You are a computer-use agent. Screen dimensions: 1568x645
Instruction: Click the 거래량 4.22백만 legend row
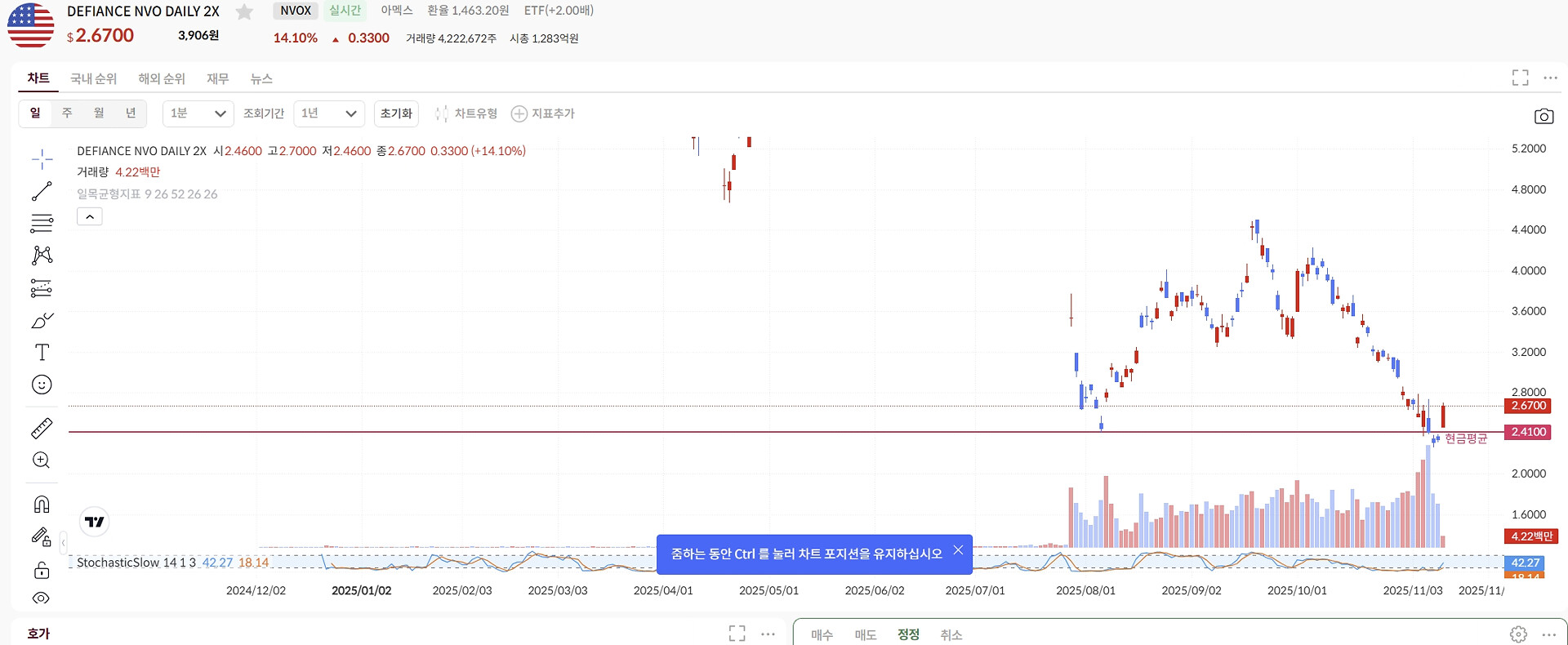(x=118, y=172)
